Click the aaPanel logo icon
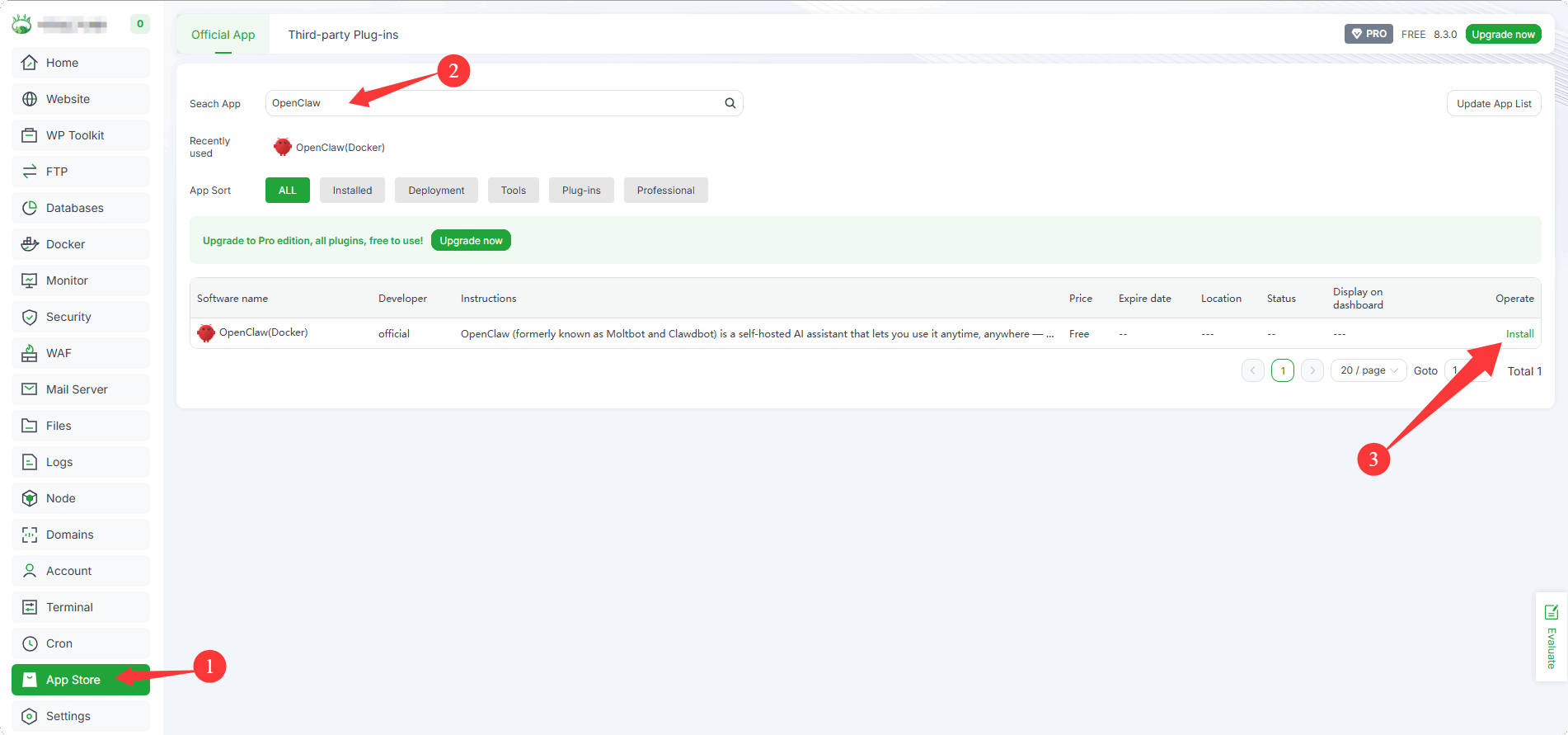This screenshot has height=735, width=1568. (x=21, y=24)
